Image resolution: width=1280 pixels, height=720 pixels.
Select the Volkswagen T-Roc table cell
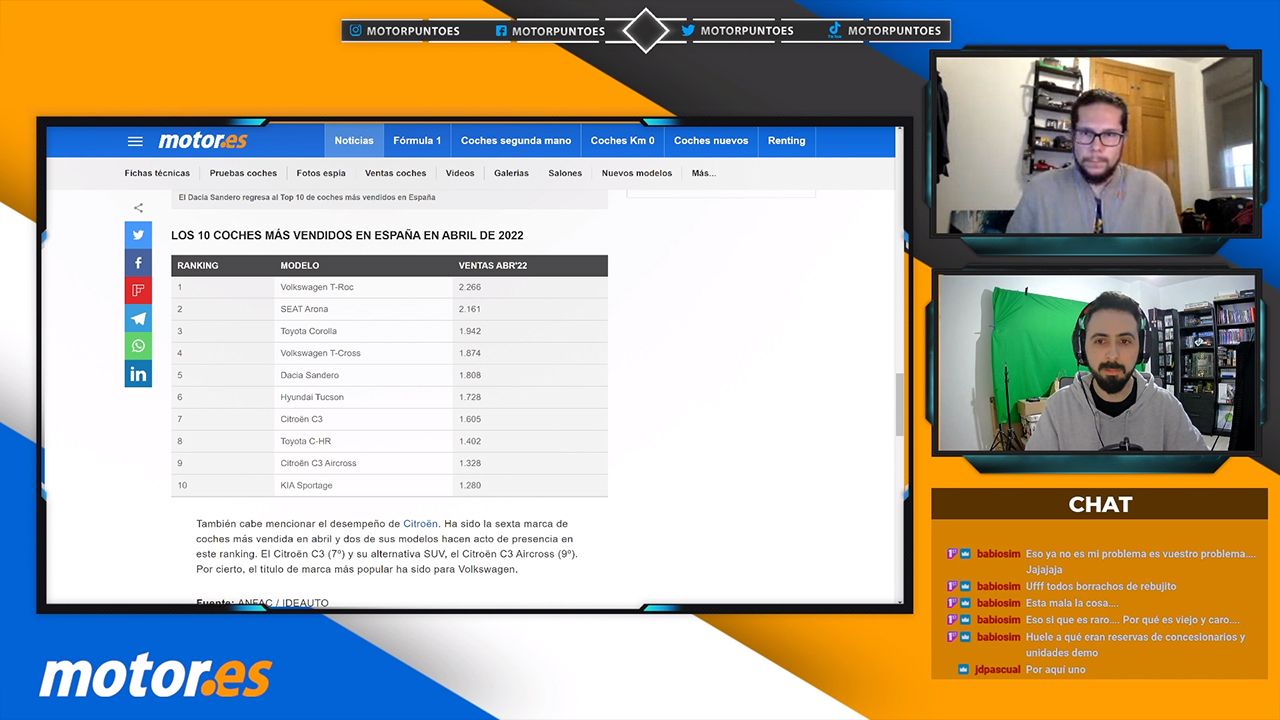[363, 287]
